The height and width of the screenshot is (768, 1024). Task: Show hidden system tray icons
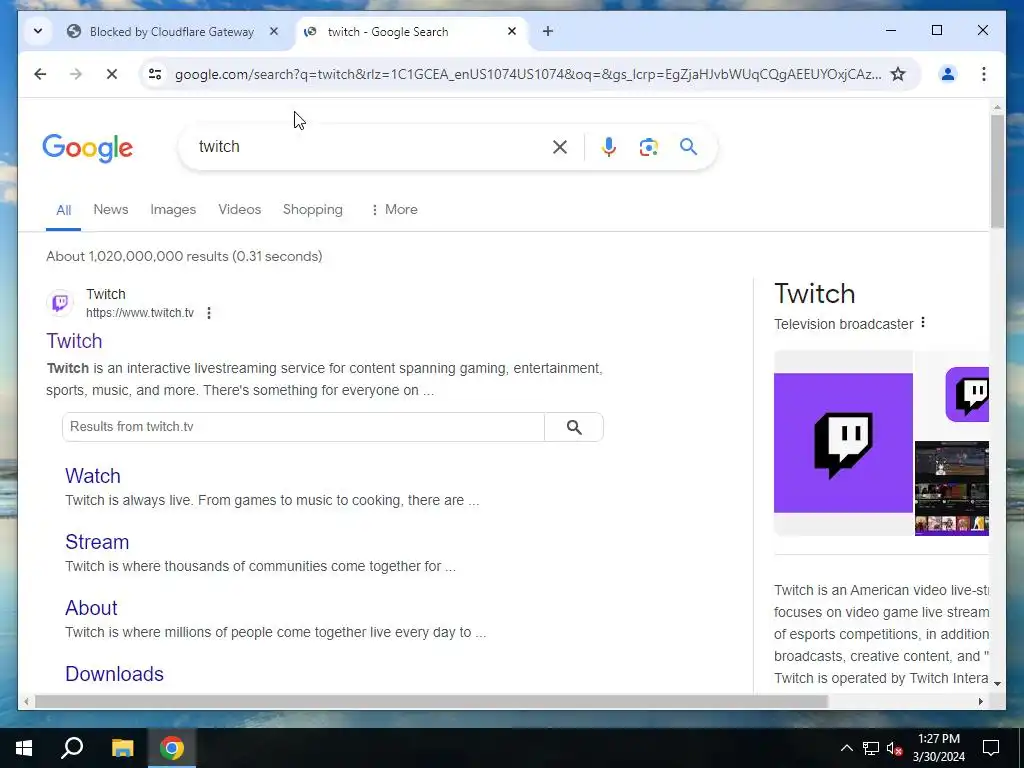point(846,748)
